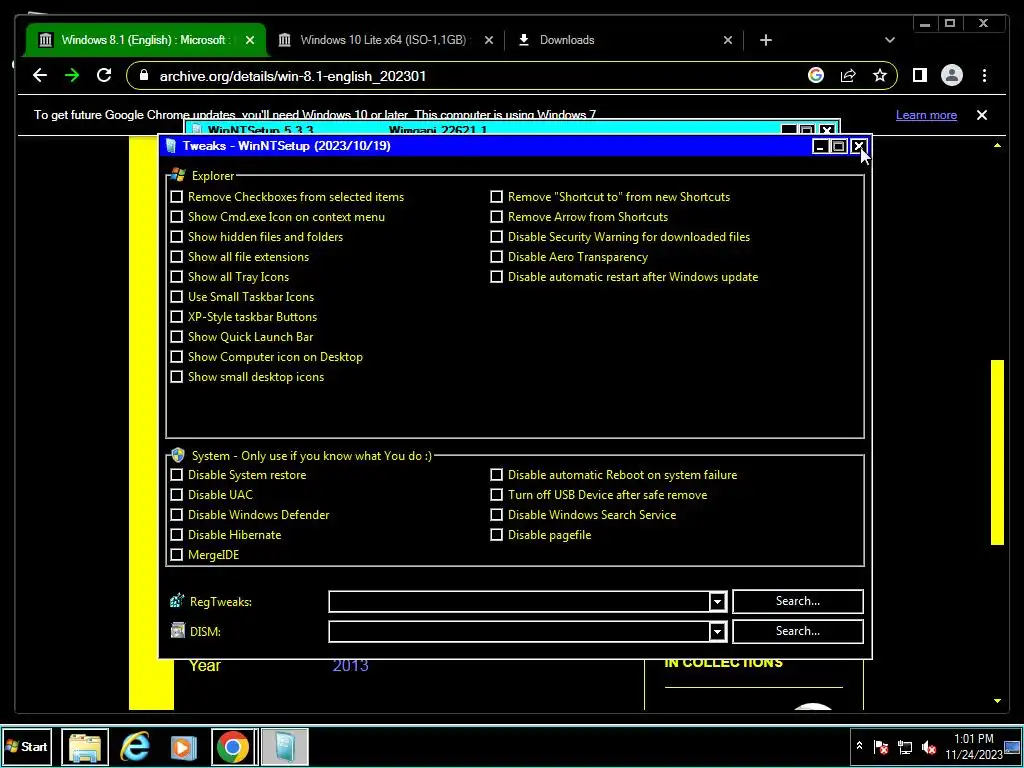The height and width of the screenshot is (768, 1024).
Task: Go back in Chrome browser
Action: click(40, 76)
